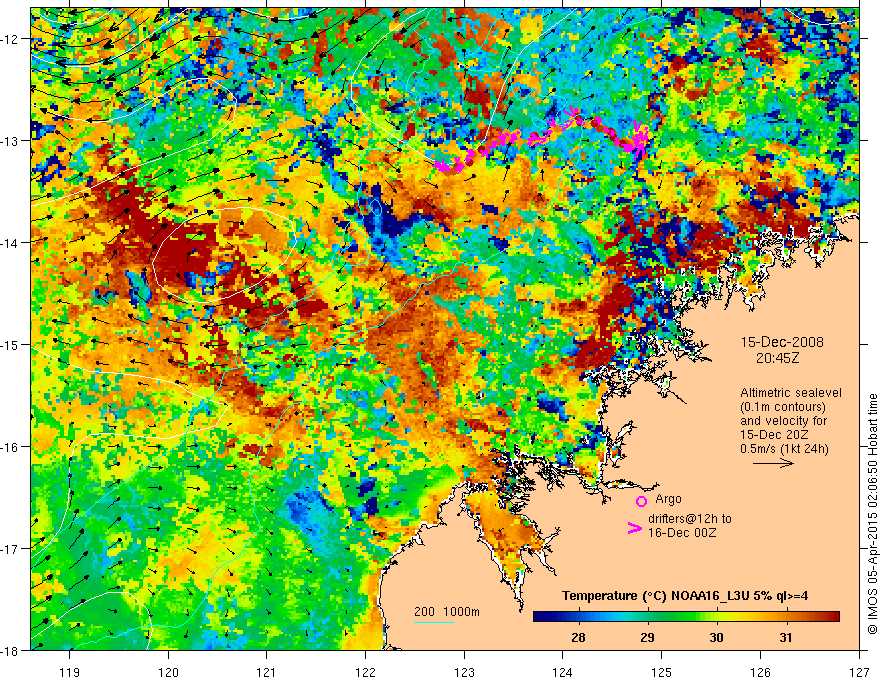Click the '0.5m/s (1kt 24h)' text

(784, 449)
